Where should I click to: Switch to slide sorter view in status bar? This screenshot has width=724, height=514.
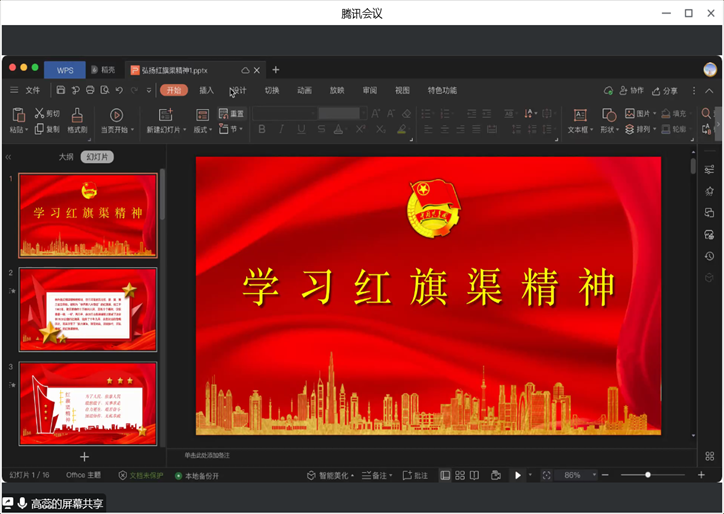pyautogui.click(x=460, y=475)
